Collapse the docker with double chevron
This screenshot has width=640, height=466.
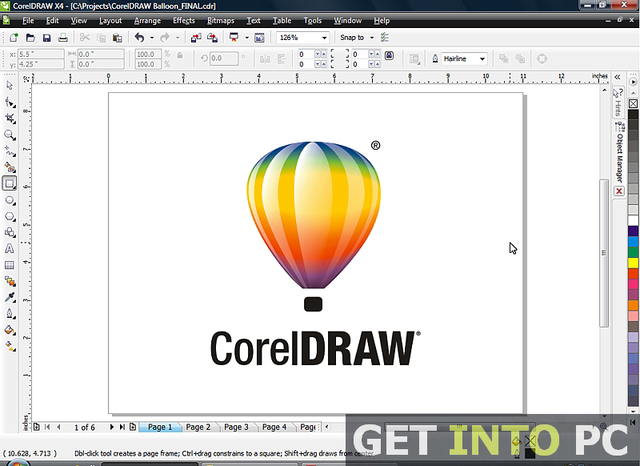tap(618, 77)
